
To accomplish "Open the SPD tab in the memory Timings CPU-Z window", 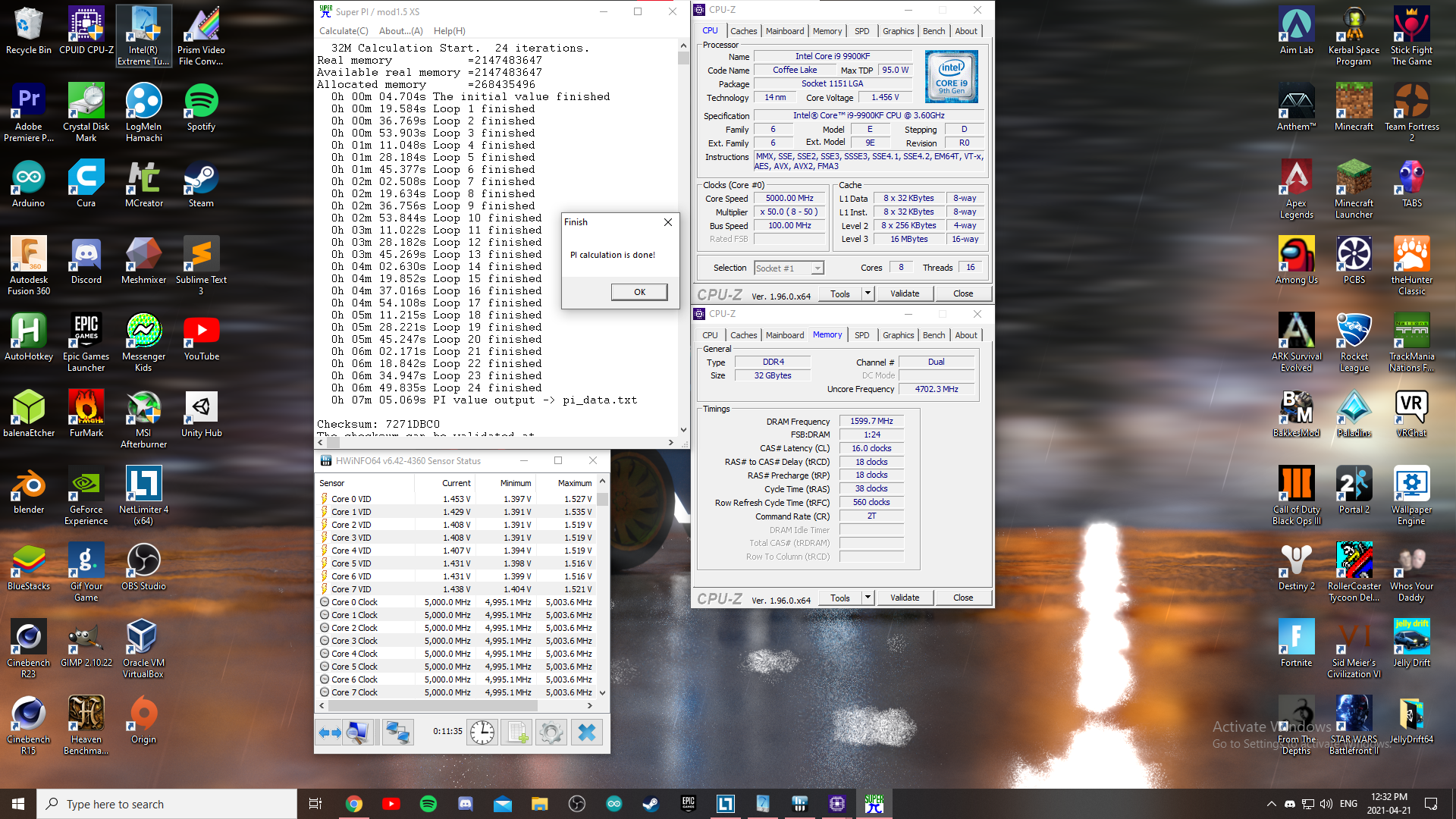I will (x=862, y=335).
